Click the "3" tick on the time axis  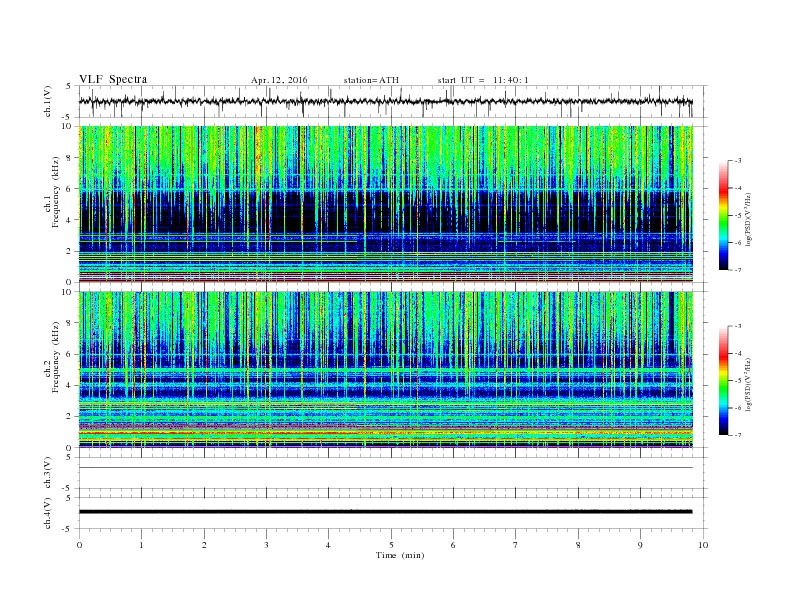266,545
